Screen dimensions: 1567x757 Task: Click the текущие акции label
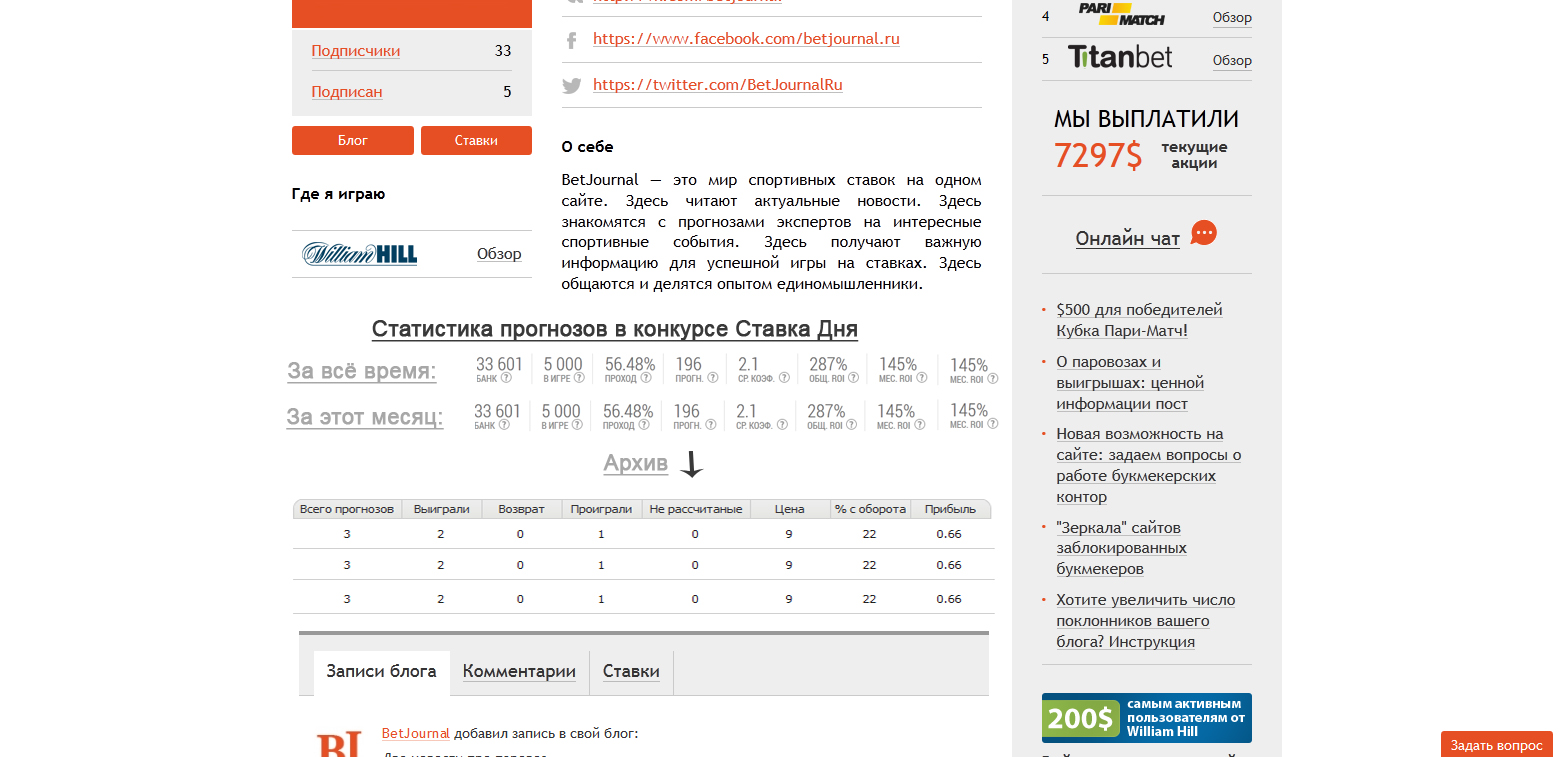coord(1194,155)
